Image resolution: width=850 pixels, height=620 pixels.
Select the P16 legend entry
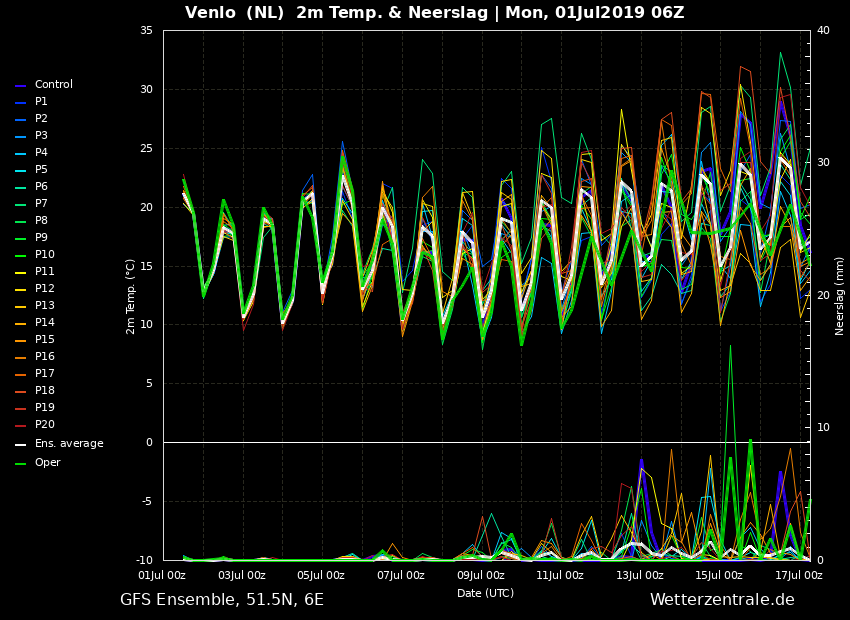[x=35, y=356]
